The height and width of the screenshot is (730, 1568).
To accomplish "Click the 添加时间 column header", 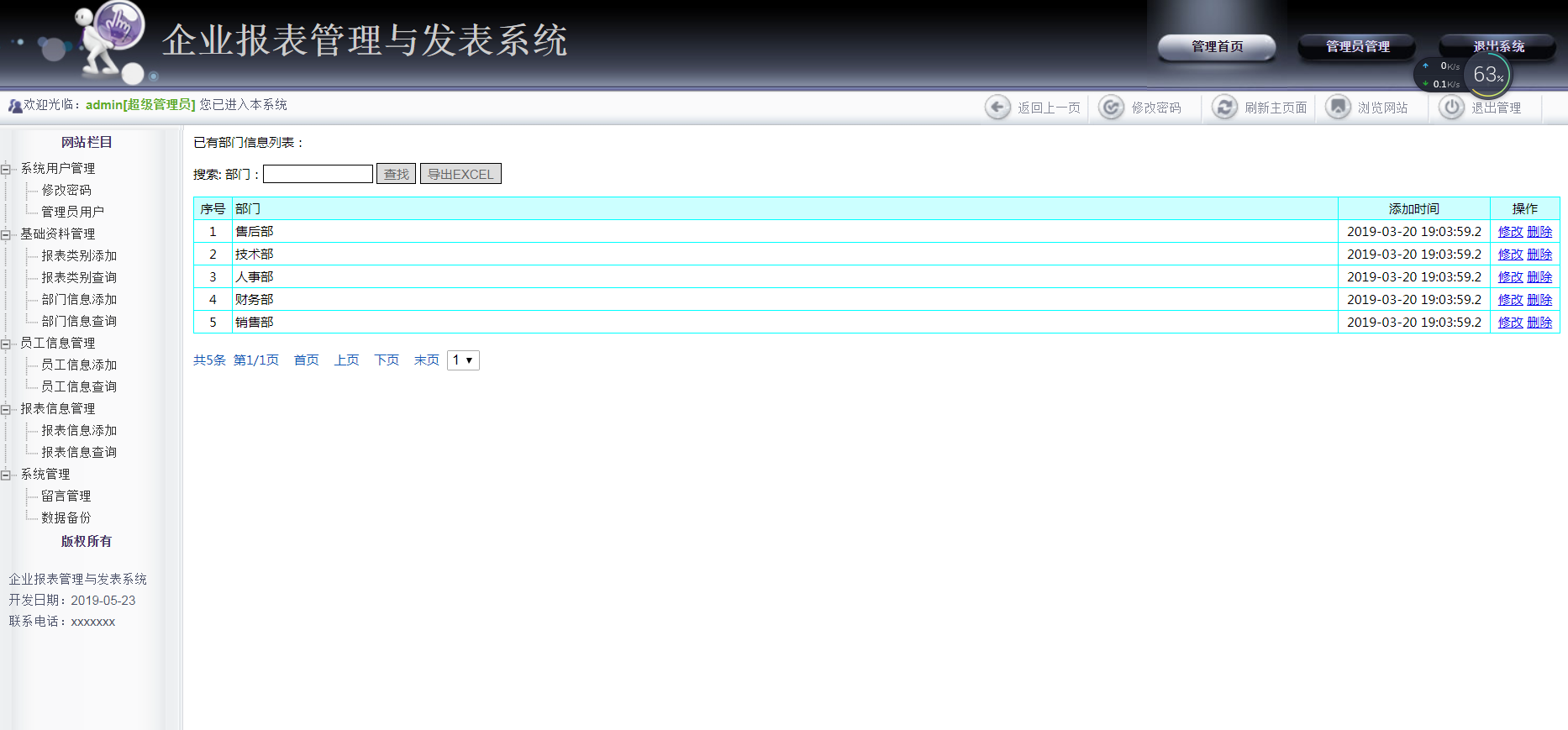I will click(x=1414, y=209).
